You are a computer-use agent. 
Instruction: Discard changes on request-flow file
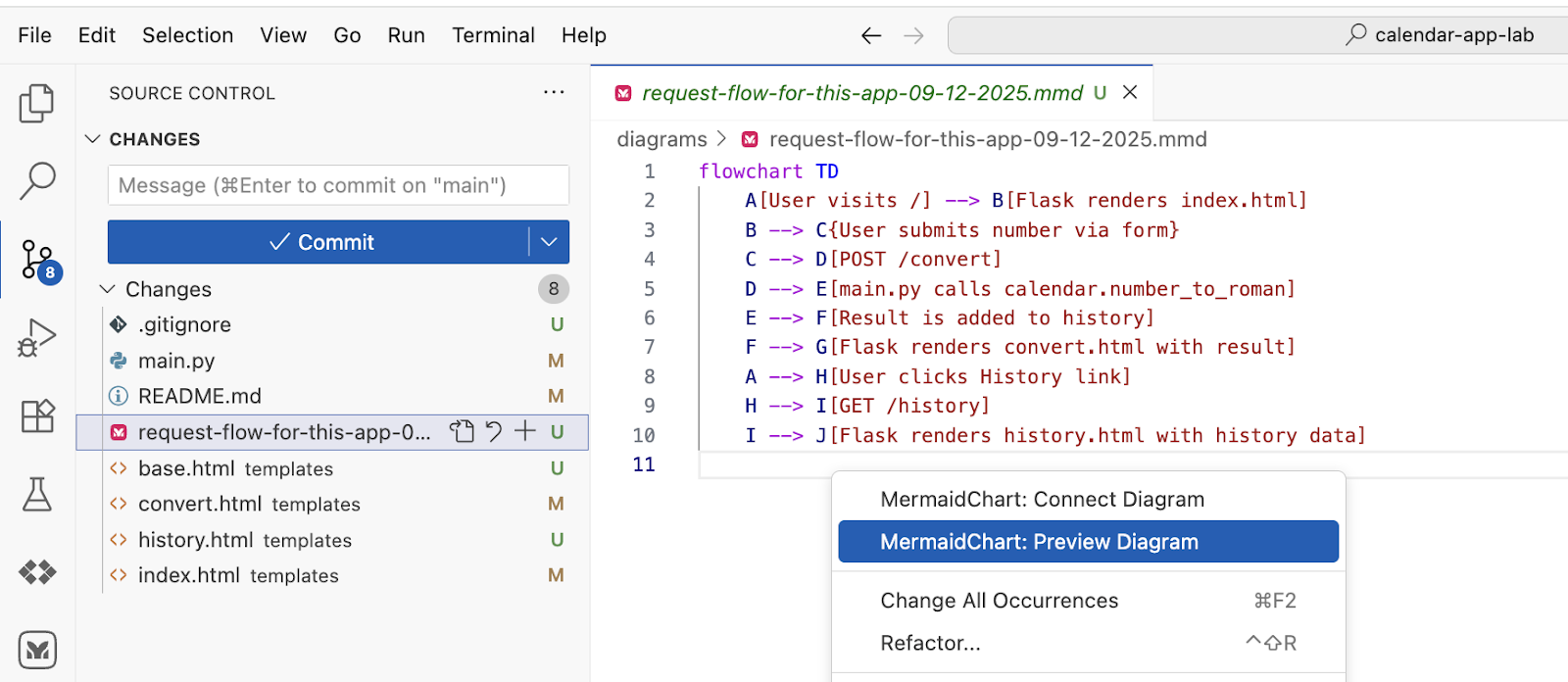pyautogui.click(x=494, y=432)
